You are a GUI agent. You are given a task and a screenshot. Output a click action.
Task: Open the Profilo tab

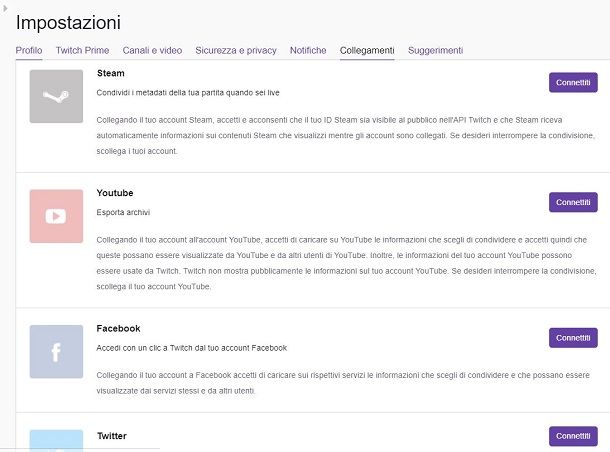(x=29, y=50)
